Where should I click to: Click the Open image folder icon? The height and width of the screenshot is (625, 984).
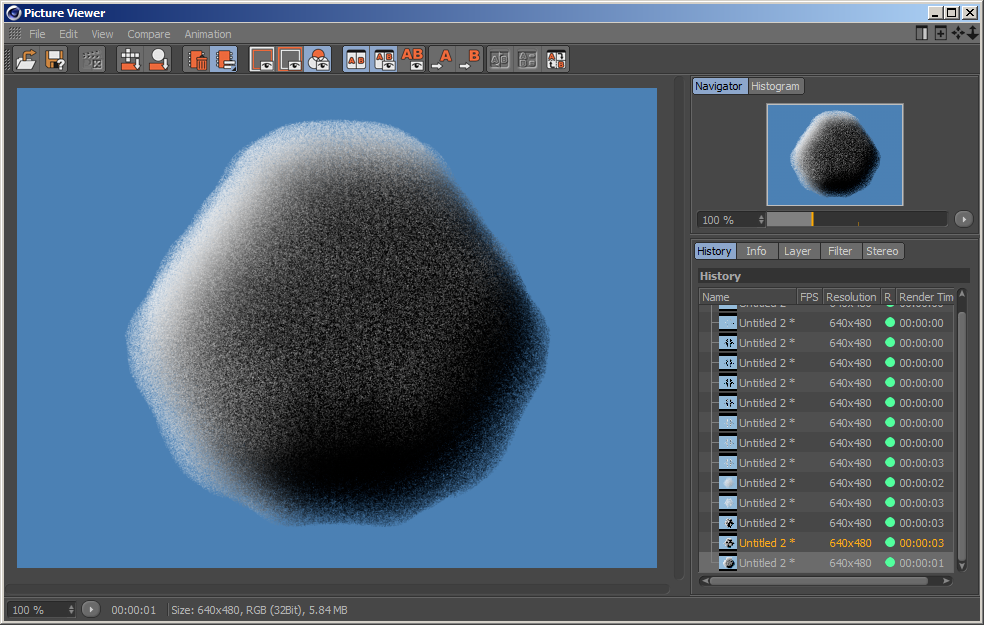[26, 60]
